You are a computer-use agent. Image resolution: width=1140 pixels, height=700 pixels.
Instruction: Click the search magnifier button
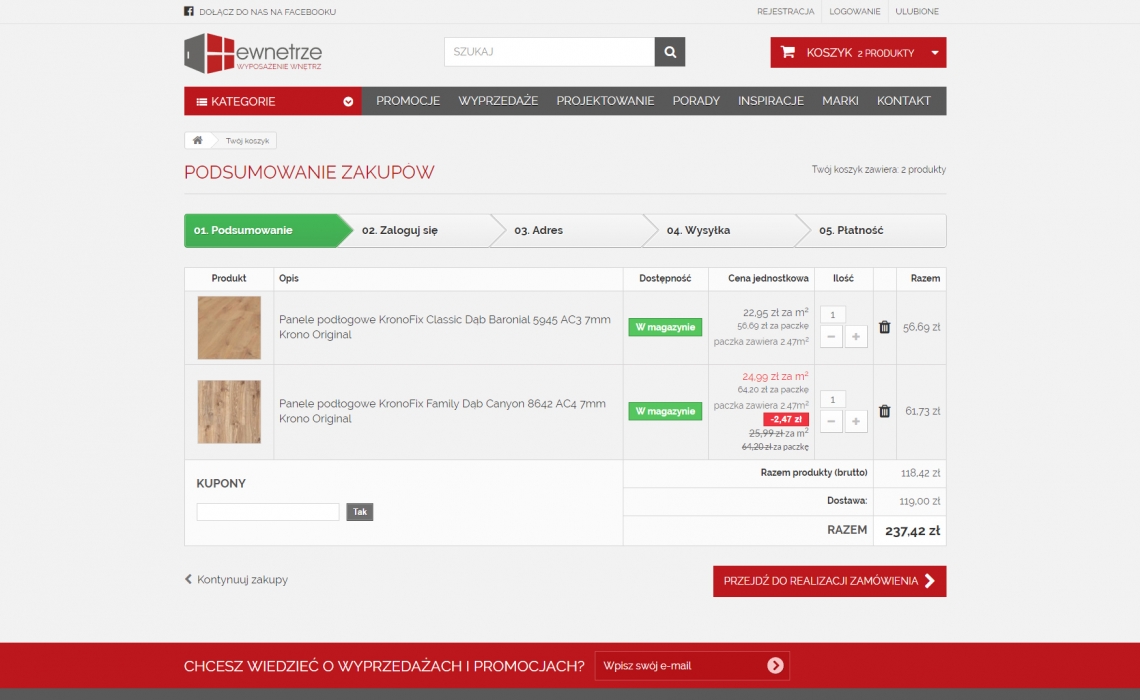(x=670, y=52)
